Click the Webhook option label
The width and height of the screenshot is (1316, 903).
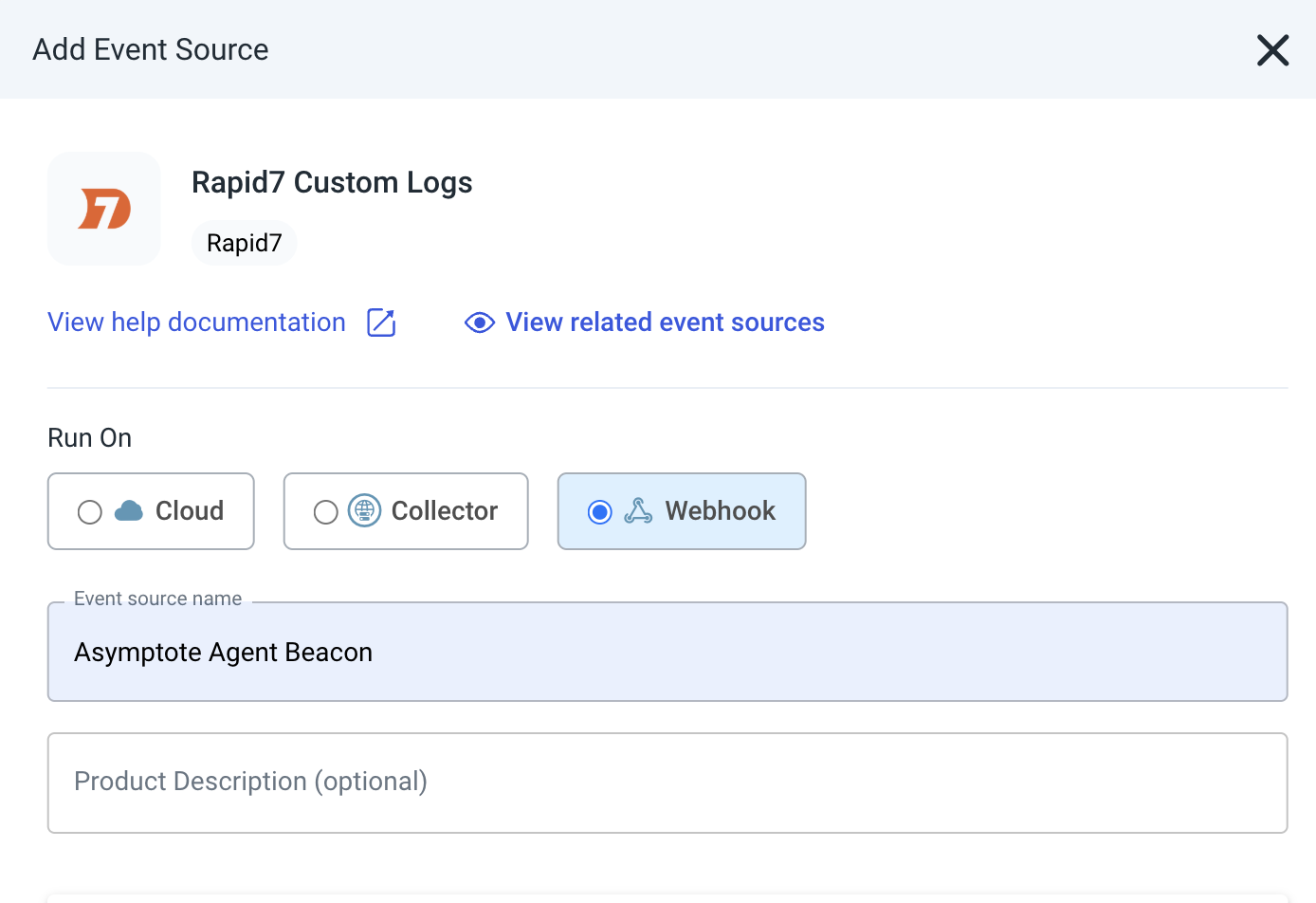click(721, 511)
